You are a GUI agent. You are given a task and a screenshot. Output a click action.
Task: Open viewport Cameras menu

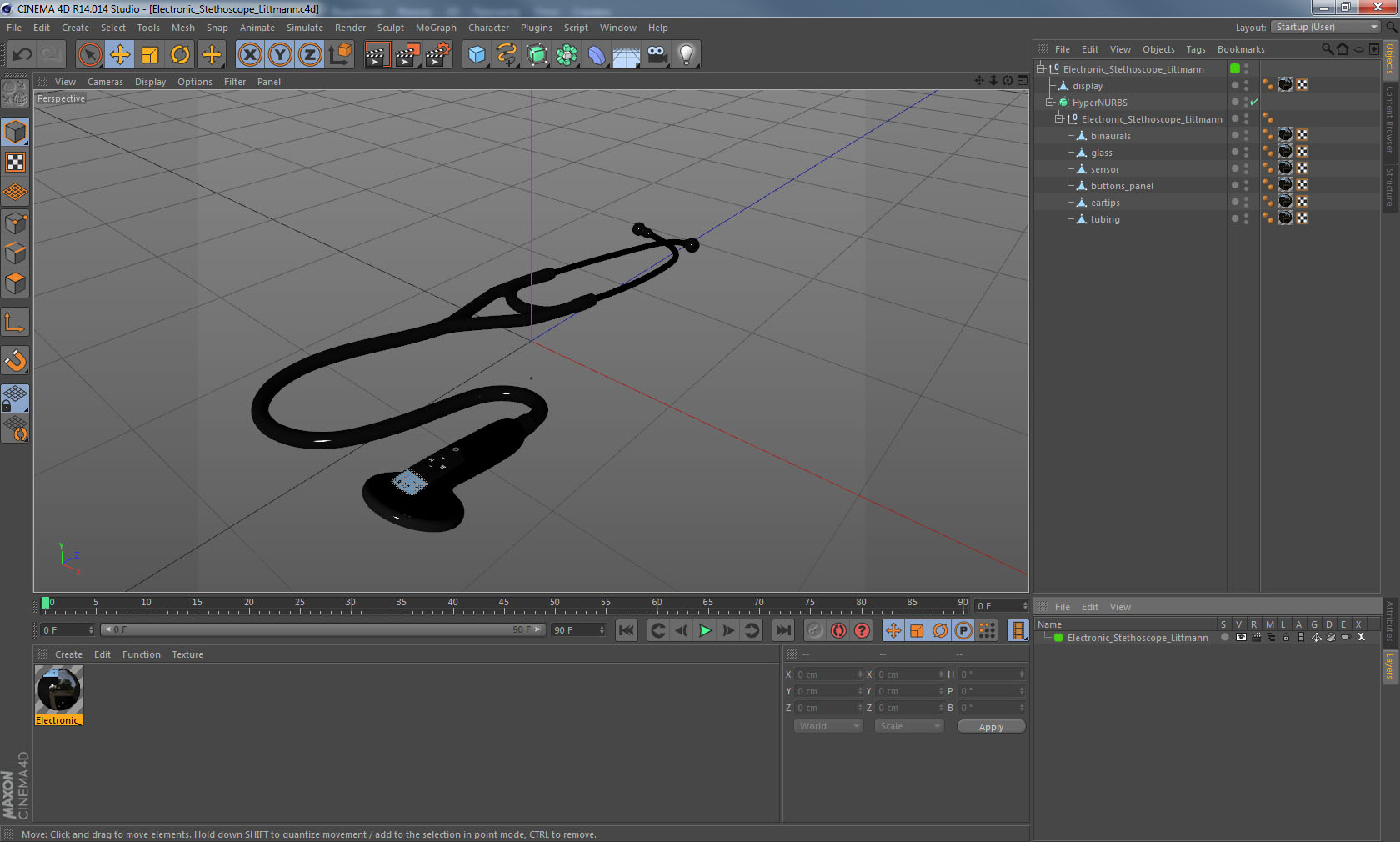click(x=105, y=82)
